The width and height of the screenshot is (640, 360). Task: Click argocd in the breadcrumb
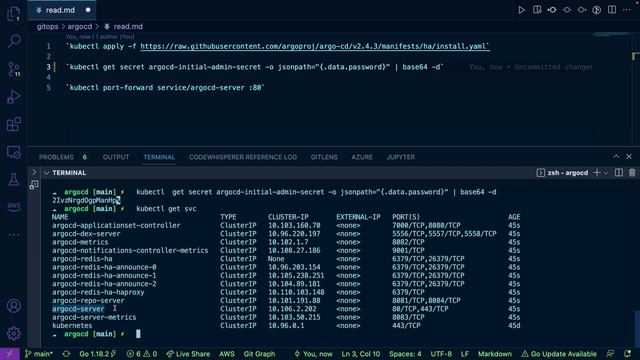pos(80,27)
